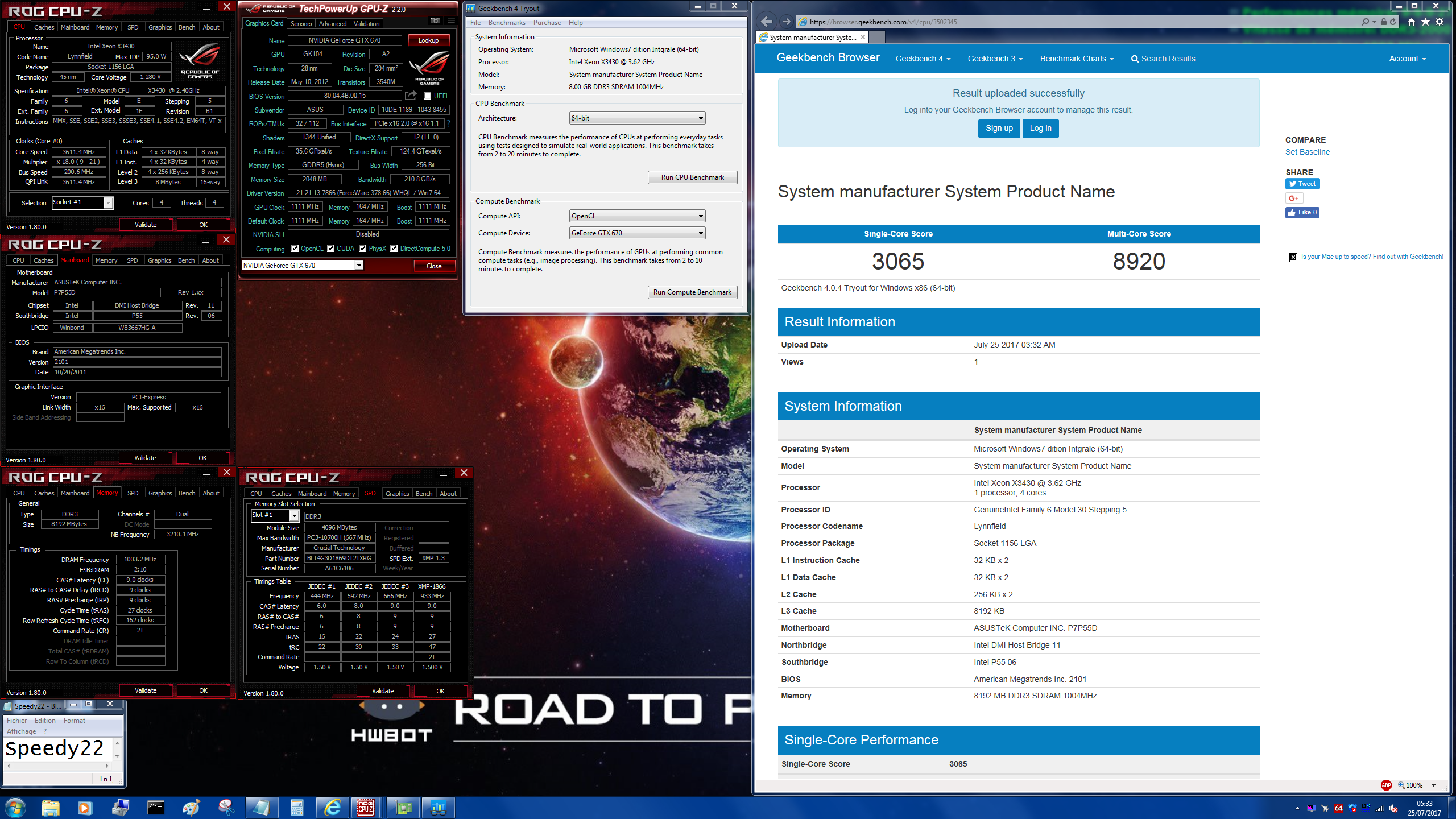Open Command Prompt from the taskbar

click(x=155, y=808)
